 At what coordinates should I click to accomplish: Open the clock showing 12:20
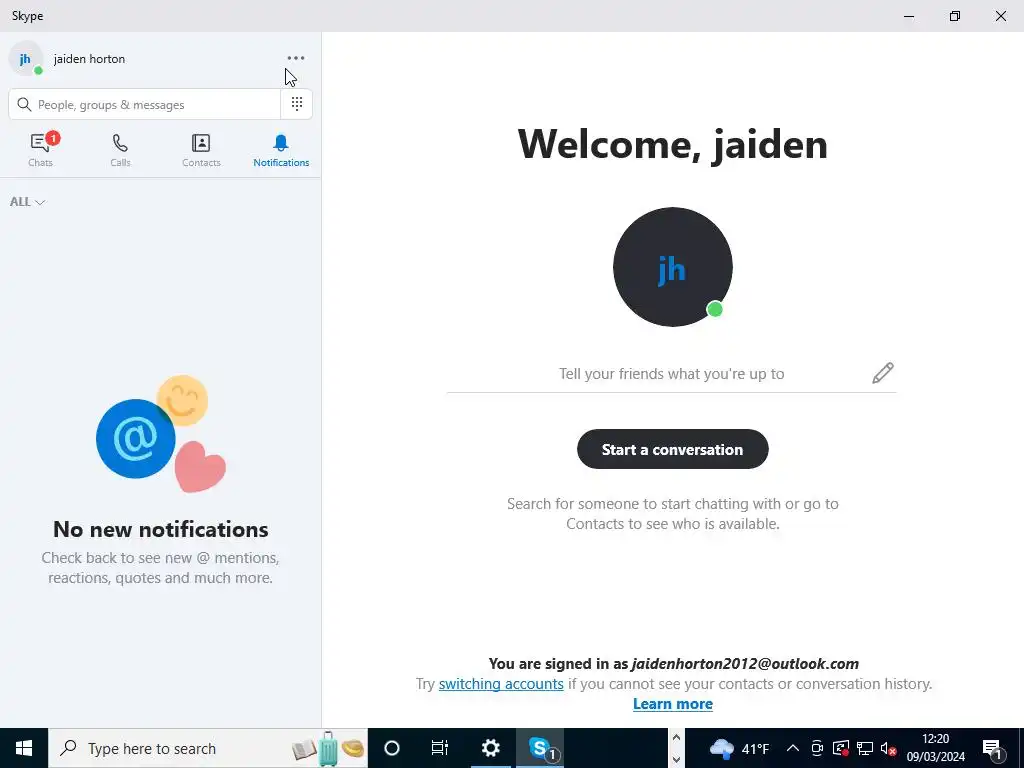[x=935, y=748]
